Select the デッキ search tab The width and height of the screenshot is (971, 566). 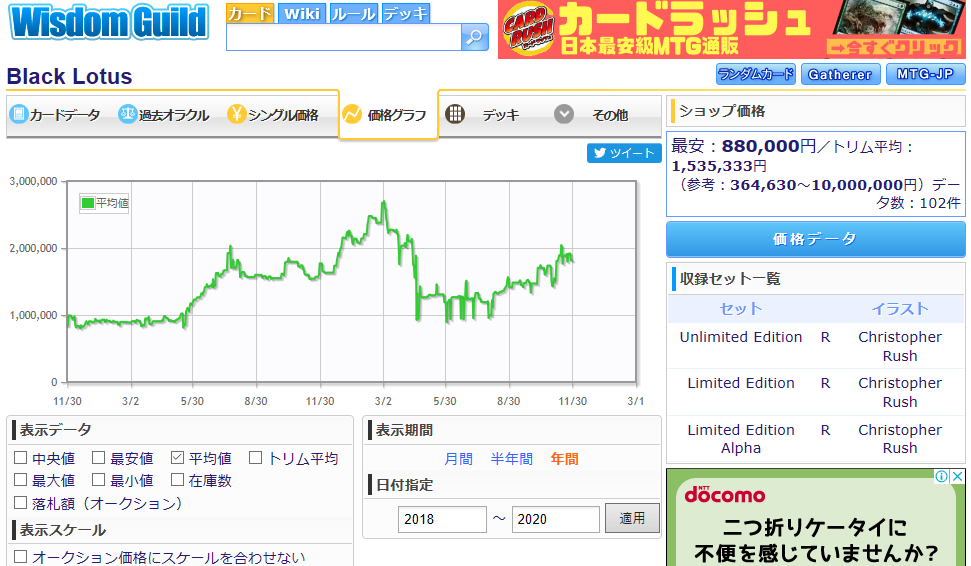pos(406,14)
